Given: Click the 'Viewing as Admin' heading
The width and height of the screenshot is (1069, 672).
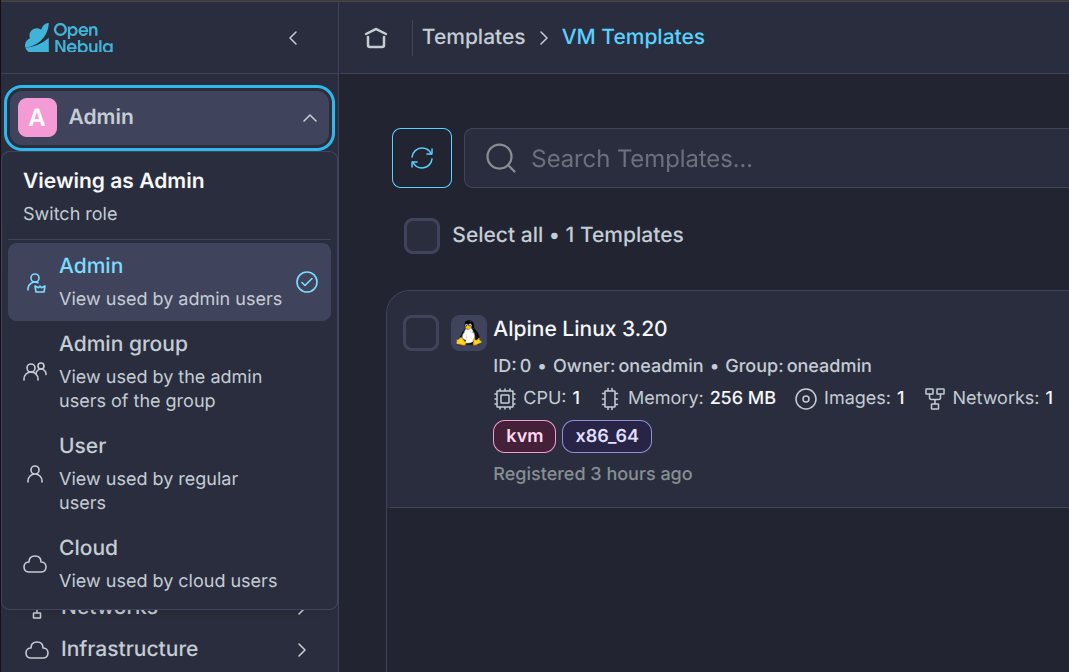Looking at the screenshot, I should pyautogui.click(x=114, y=181).
